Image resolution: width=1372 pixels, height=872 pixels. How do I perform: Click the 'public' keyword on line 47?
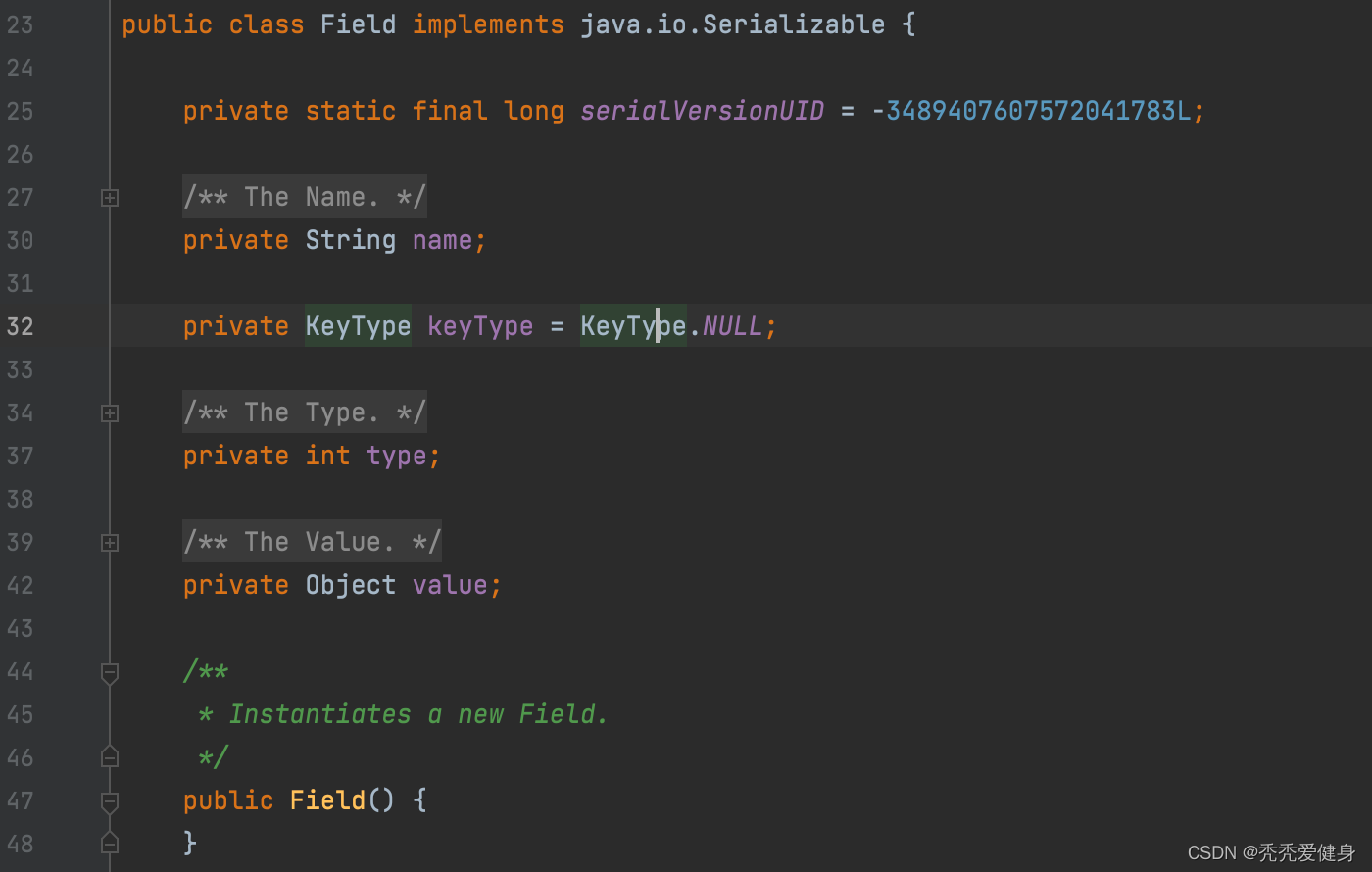pyautogui.click(x=228, y=800)
